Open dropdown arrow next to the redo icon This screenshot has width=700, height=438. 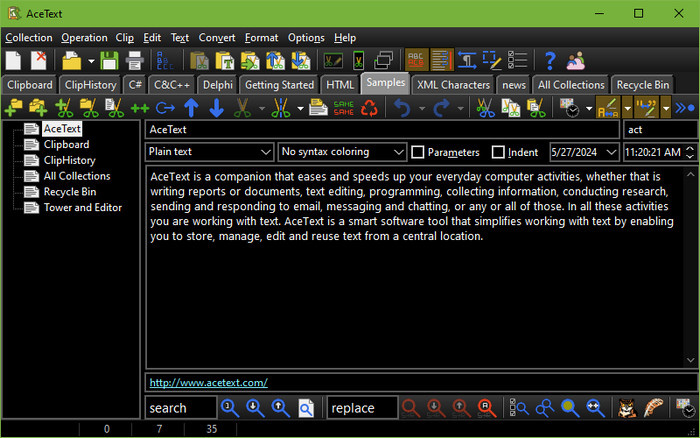(460, 108)
